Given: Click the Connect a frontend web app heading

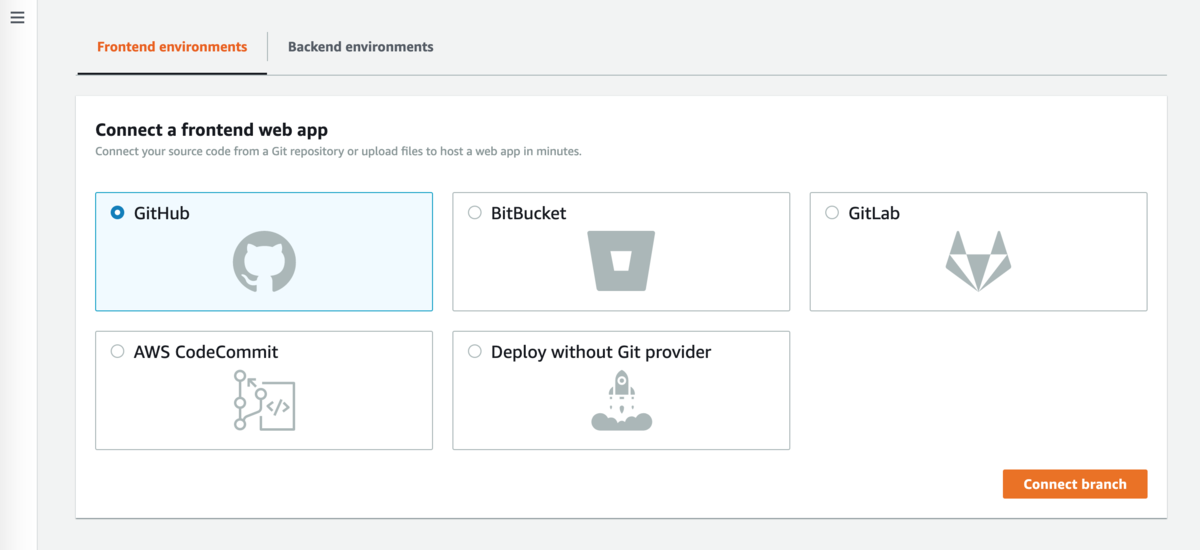Looking at the screenshot, I should [x=211, y=130].
